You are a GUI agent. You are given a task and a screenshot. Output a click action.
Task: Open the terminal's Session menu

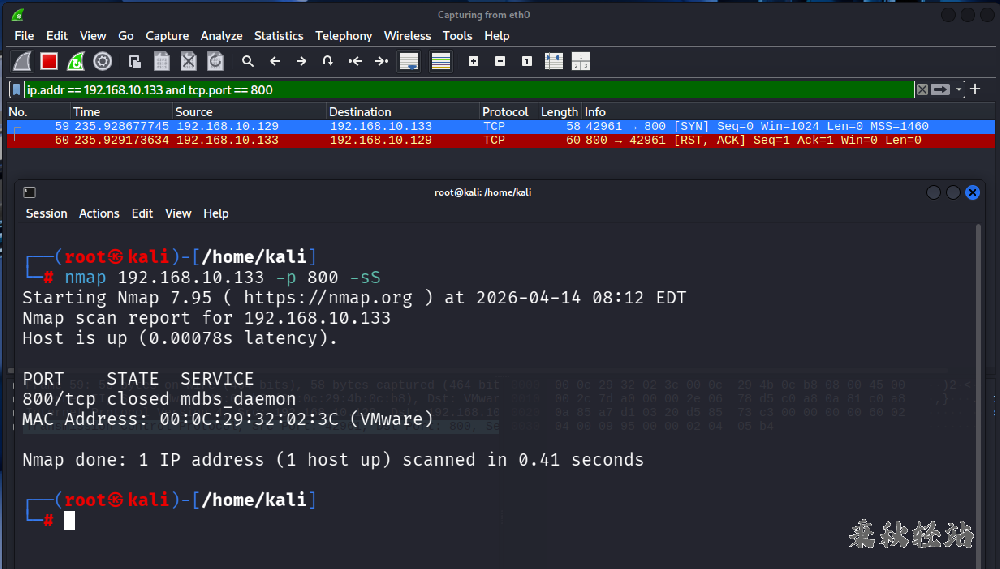(x=46, y=214)
